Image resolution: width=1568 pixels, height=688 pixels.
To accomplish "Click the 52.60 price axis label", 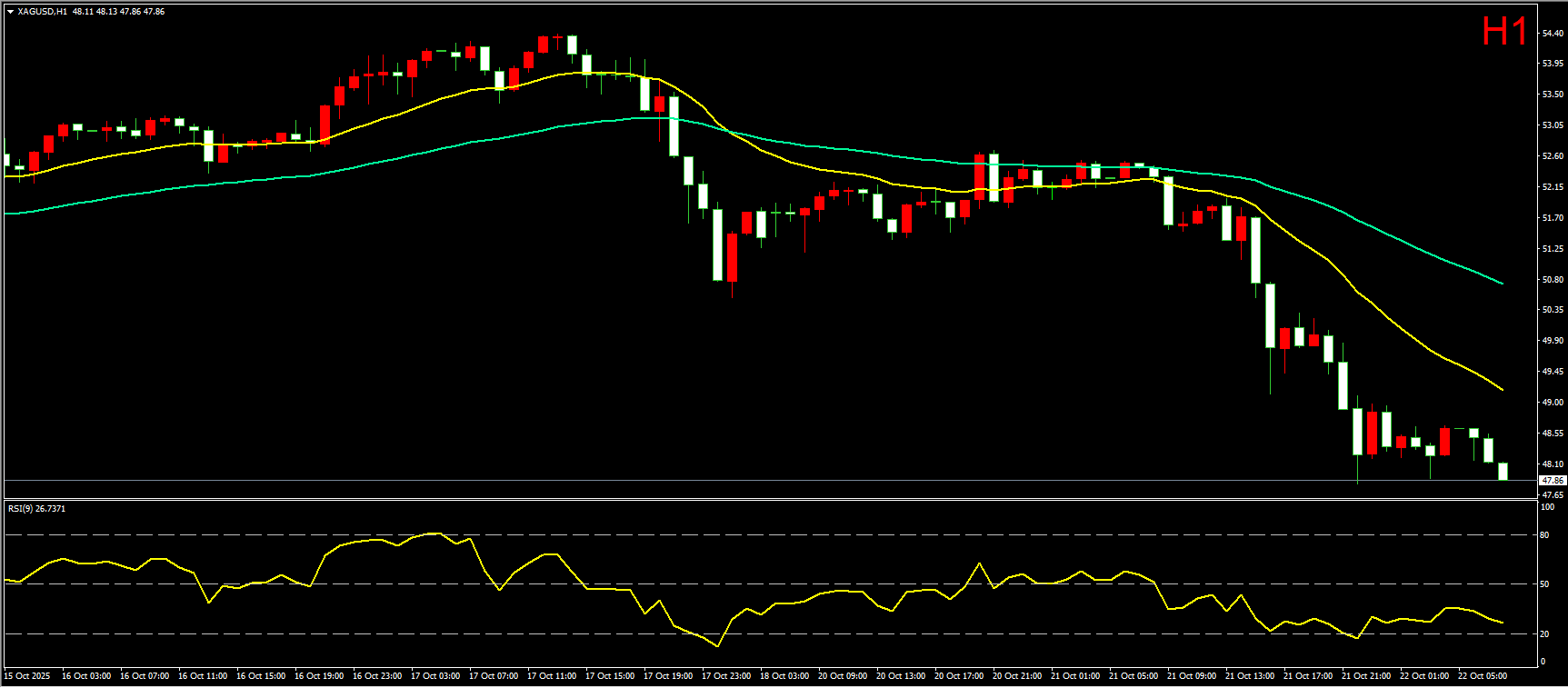I will pyautogui.click(x=1553, y=156).
